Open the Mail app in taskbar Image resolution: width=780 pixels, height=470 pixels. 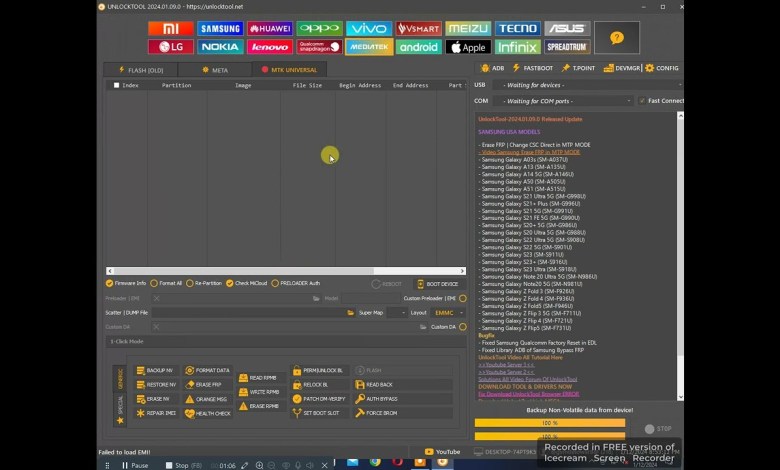353,462
